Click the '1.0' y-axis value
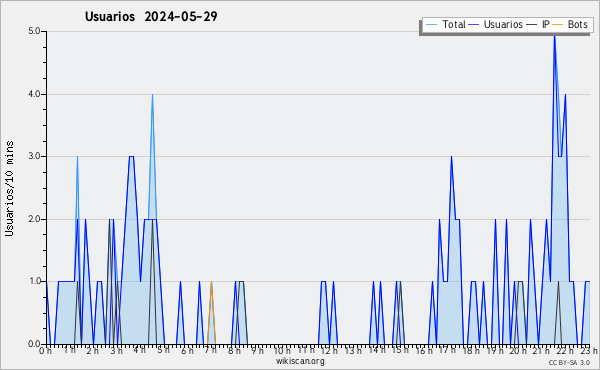Viewport: 600px width, 370px height. 34,281
